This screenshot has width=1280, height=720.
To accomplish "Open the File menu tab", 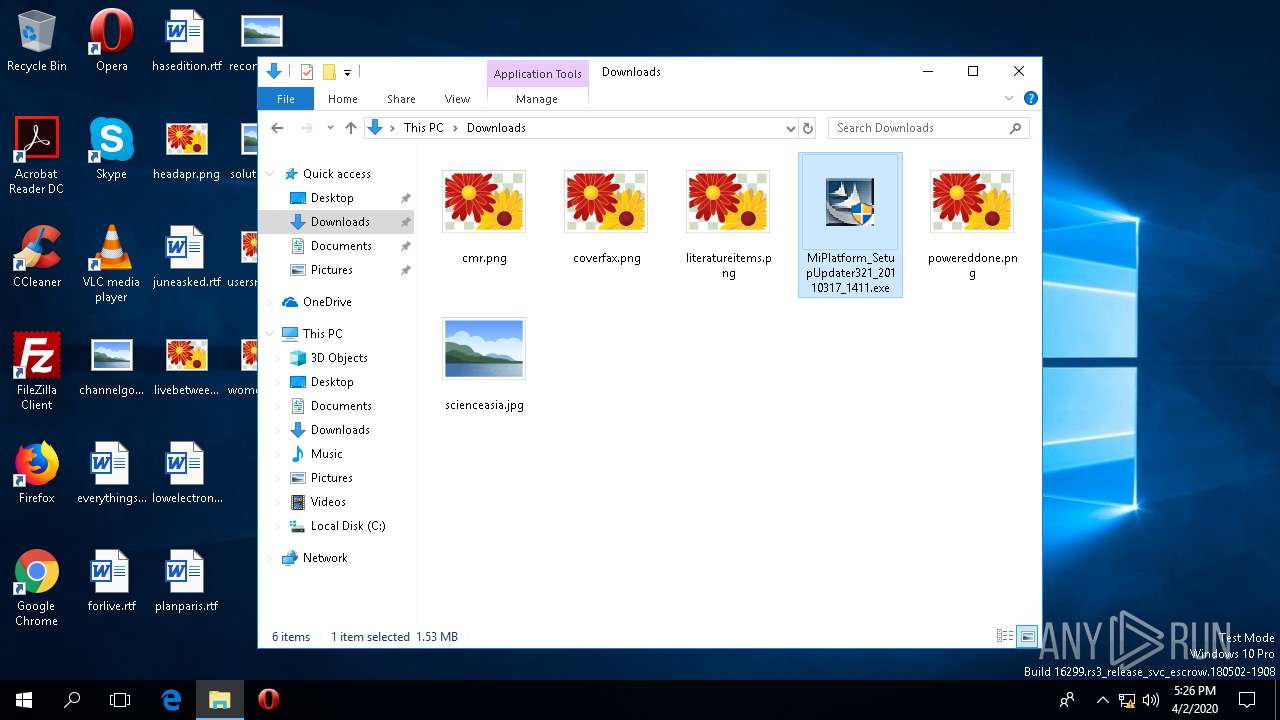I will click(286, 99).
